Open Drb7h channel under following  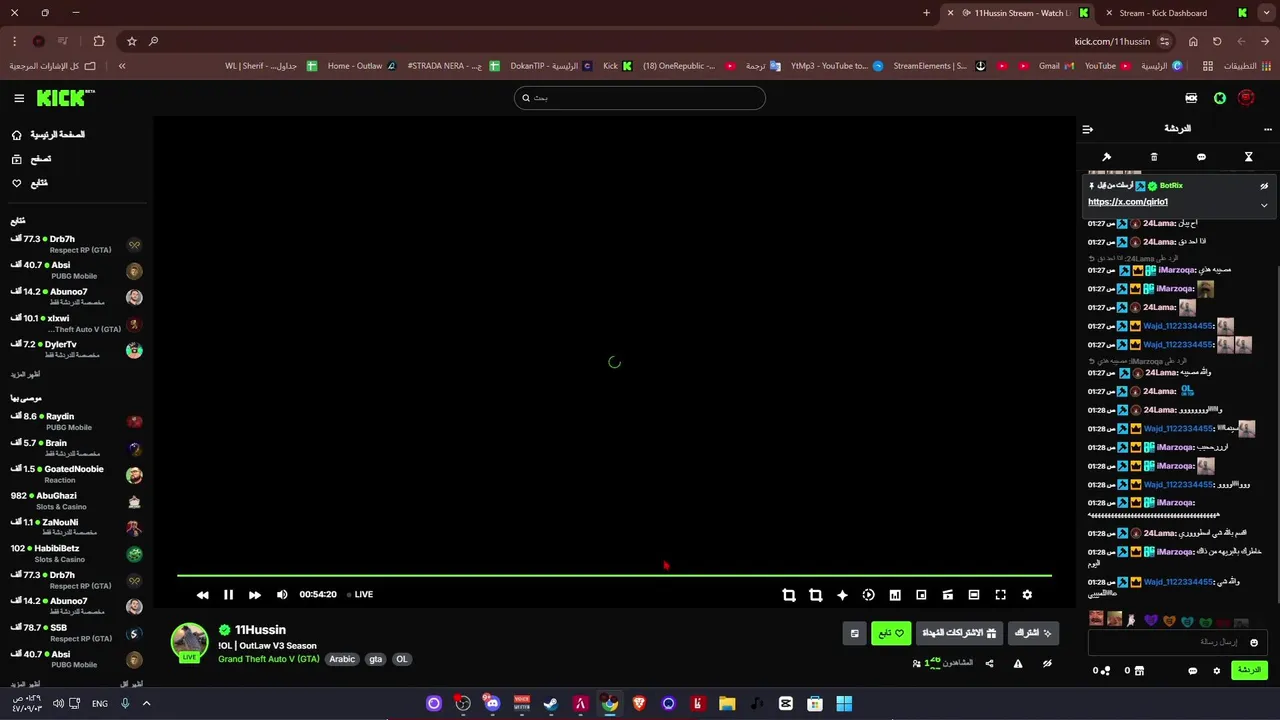click(x=76, y=244)
